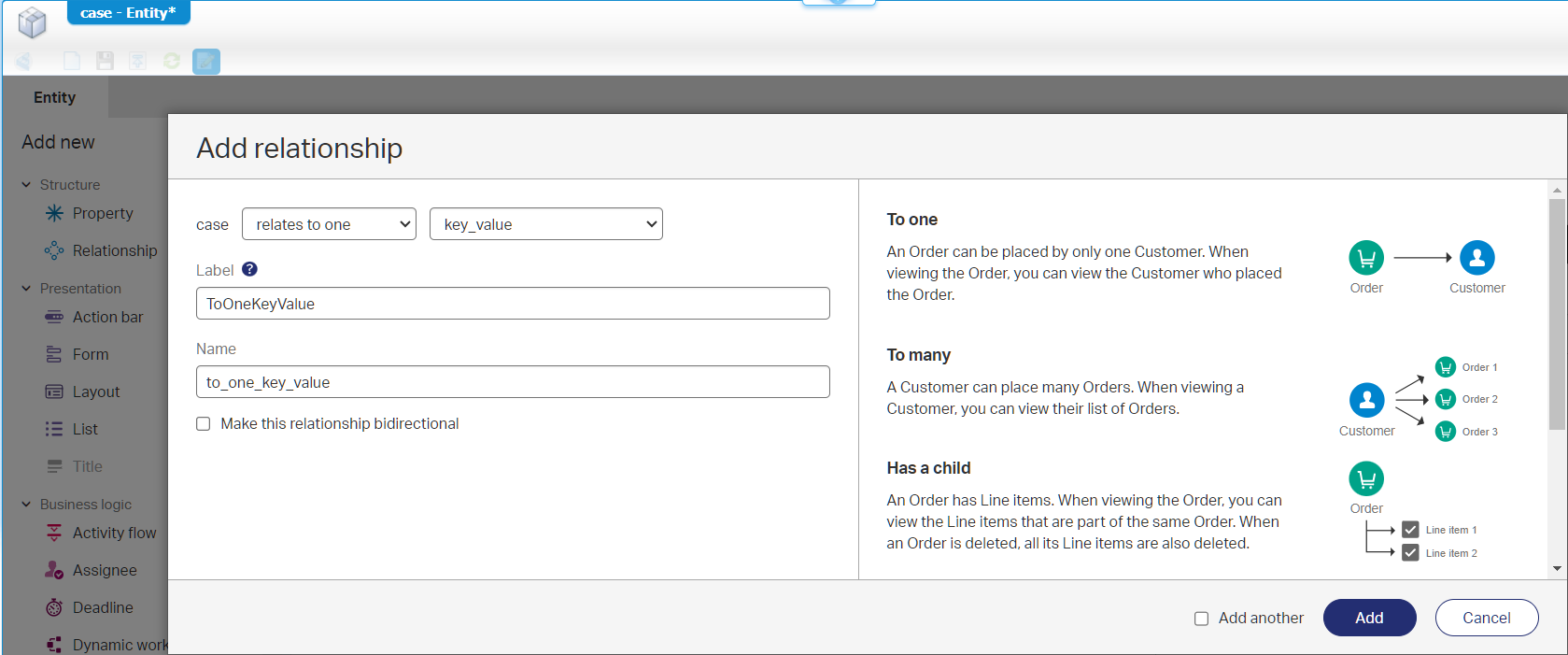This screenshot has width=1568, height=655.
Task: Click the Label help question mark icon
Action: [249, 269]
